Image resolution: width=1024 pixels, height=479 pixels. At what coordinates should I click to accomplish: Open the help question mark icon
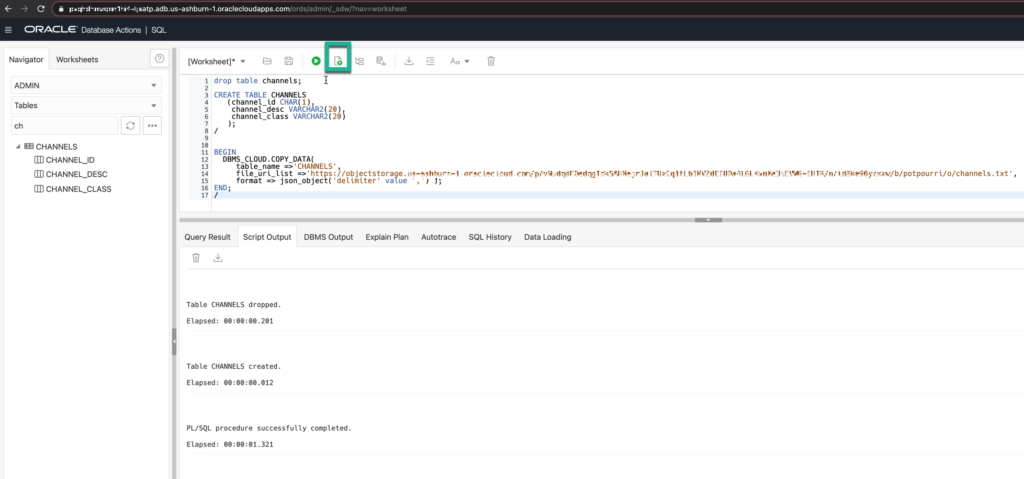point(160,59)
